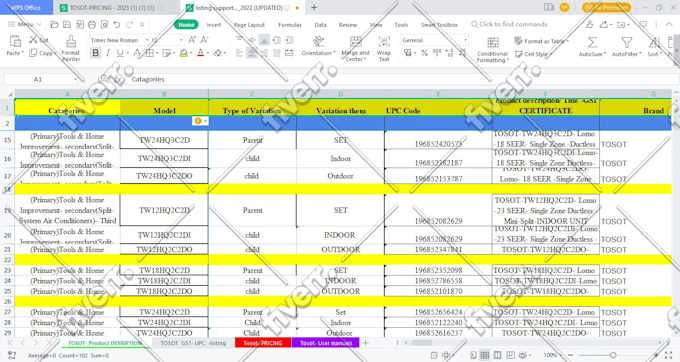
Task: Click the insert function fx icon
Action: click(x=118, y=79)
